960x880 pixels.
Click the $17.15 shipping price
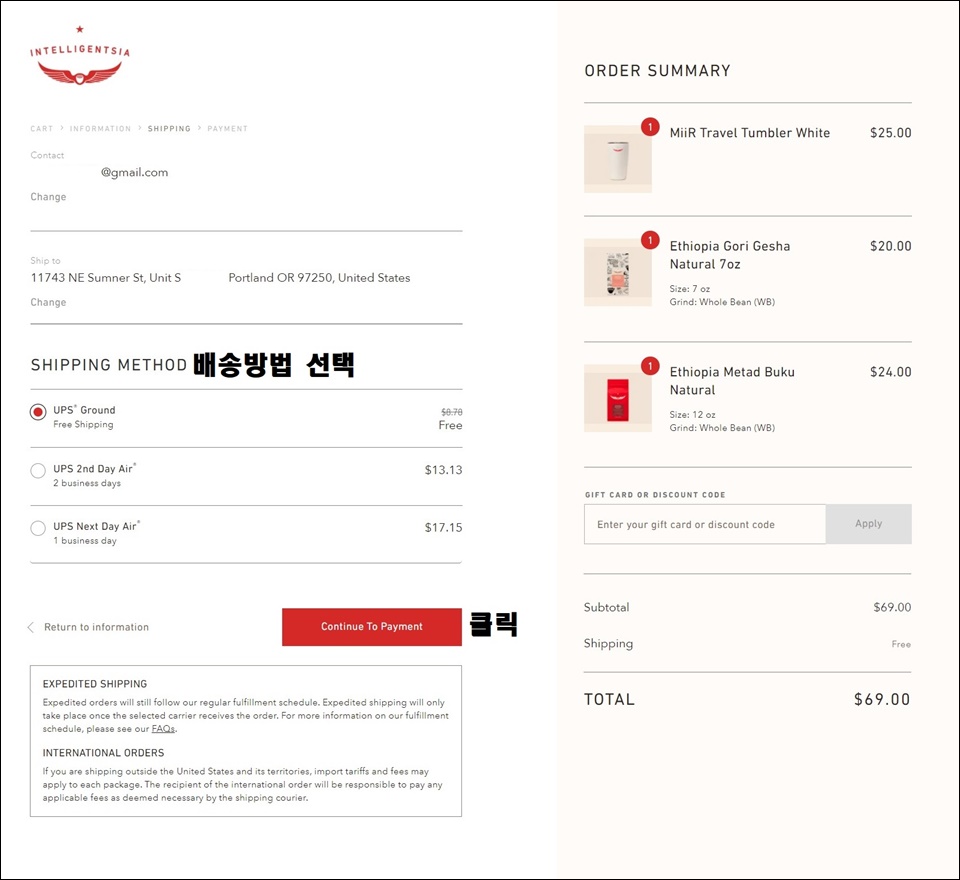[x=443, y=527]
